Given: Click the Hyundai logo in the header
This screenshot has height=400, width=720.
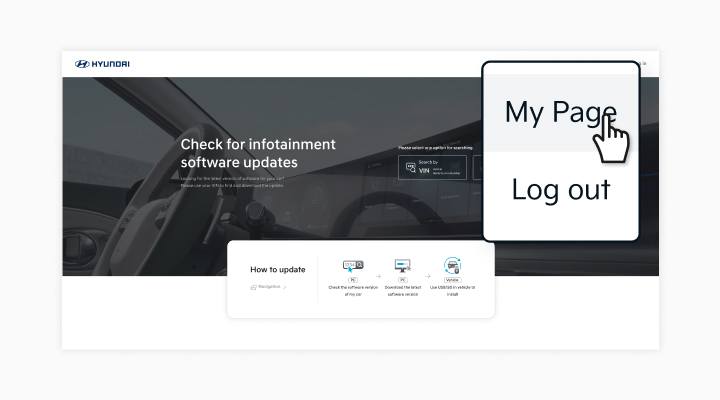Looking at the screenshot, I should point(102,64).
